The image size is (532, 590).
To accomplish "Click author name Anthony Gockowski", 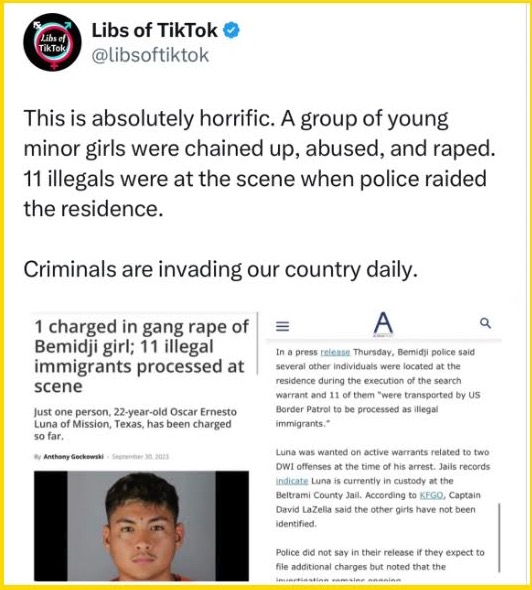I will tap(73, 456).
